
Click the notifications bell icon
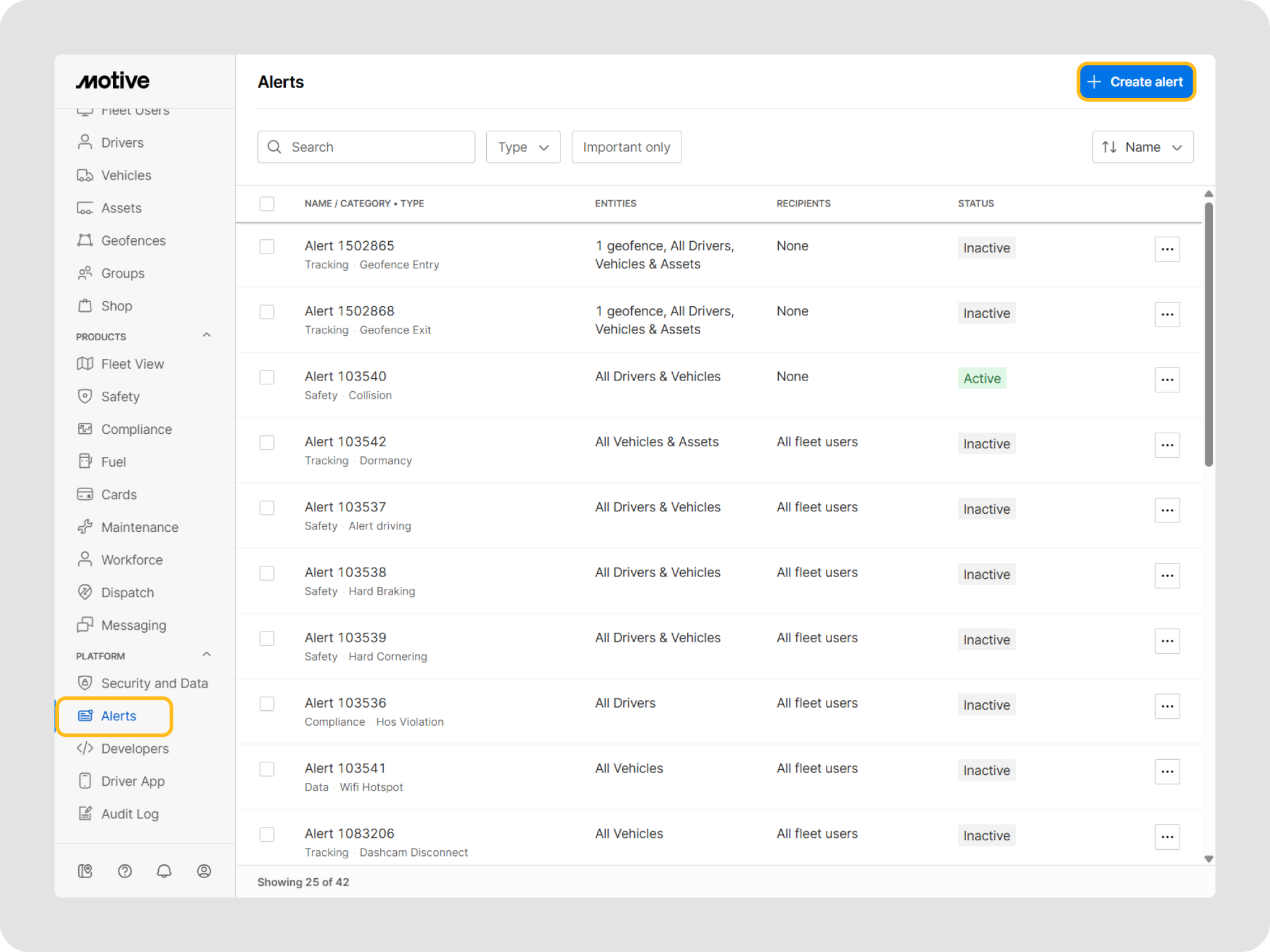[164, 871]
